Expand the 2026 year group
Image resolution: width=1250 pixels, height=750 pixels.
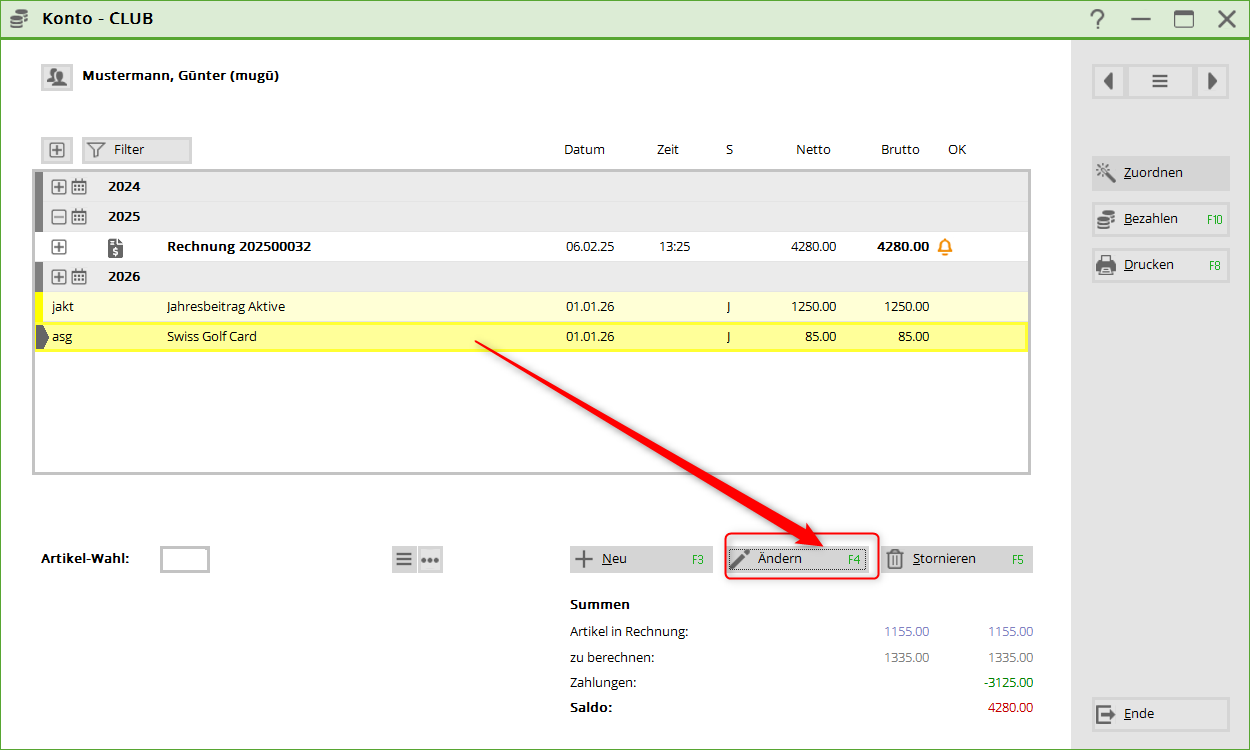click(x=59, y=277)
